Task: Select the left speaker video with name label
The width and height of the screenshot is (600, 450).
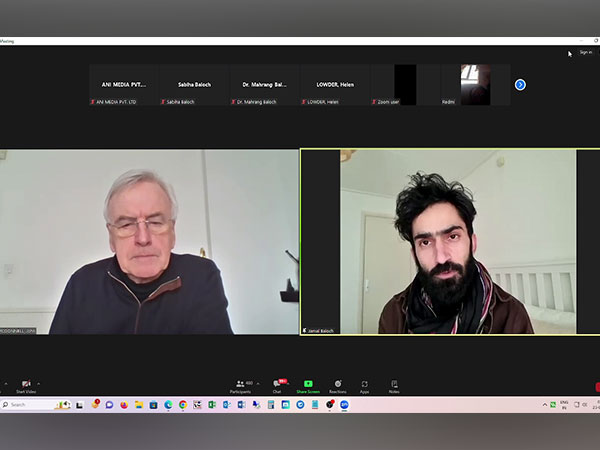Action: pos(149,242)
